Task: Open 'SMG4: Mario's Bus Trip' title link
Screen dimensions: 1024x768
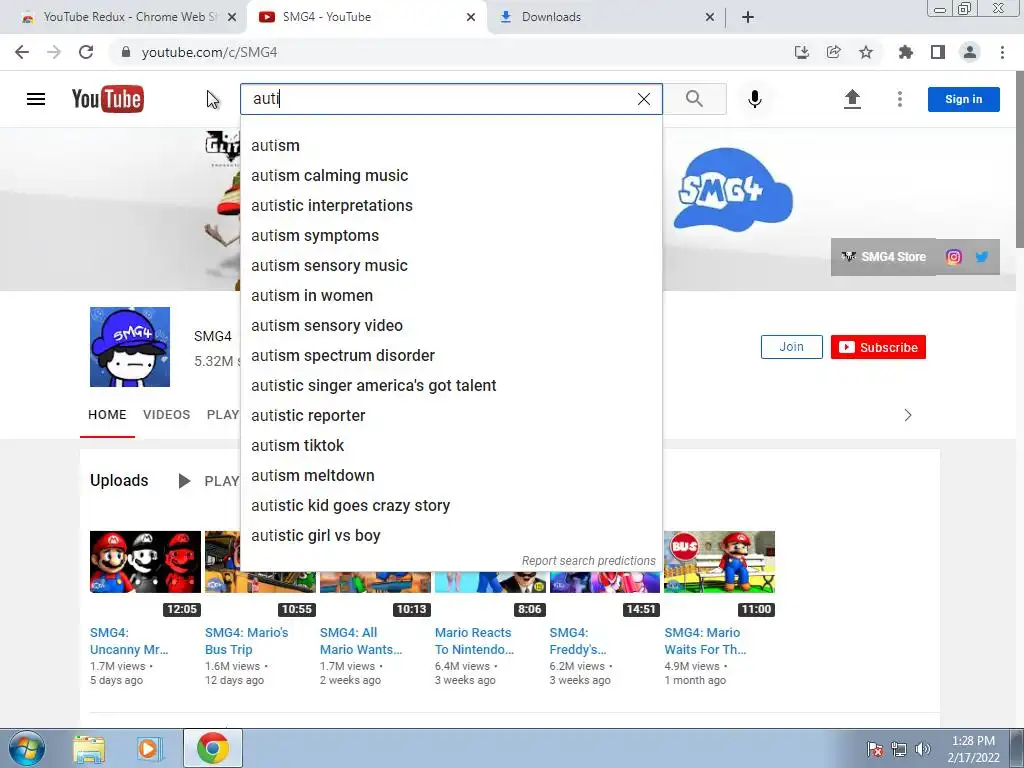Action: [246, 641]
